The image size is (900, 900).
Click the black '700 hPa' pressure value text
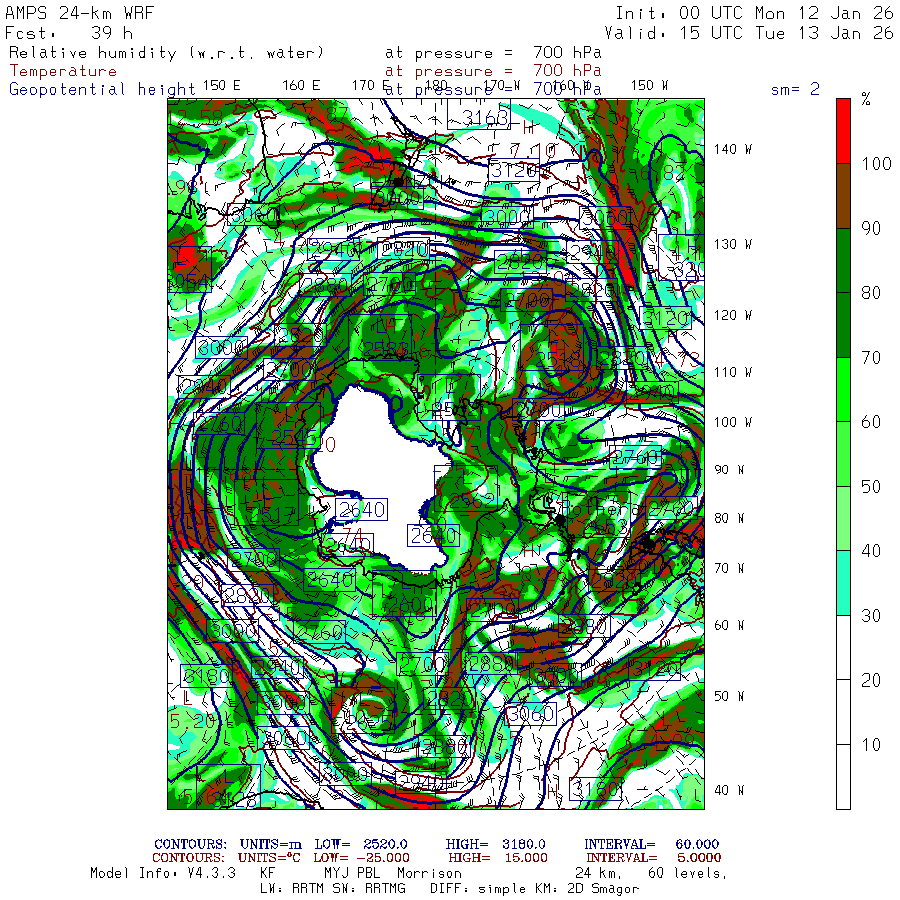tap(567, 53)
